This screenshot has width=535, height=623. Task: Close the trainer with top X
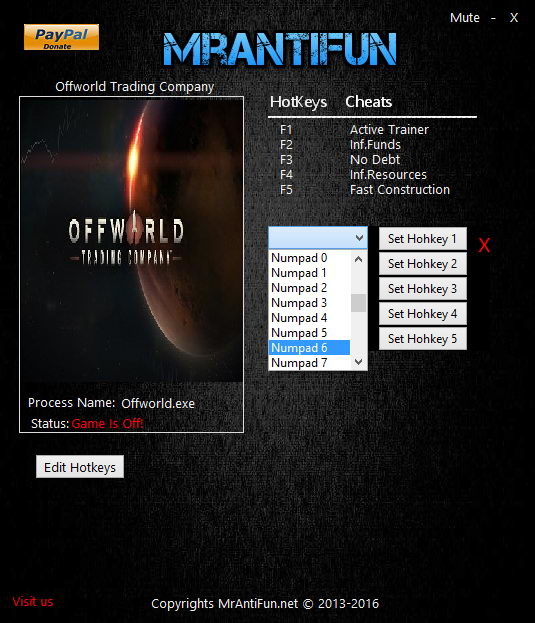click(x=514, y=18)
